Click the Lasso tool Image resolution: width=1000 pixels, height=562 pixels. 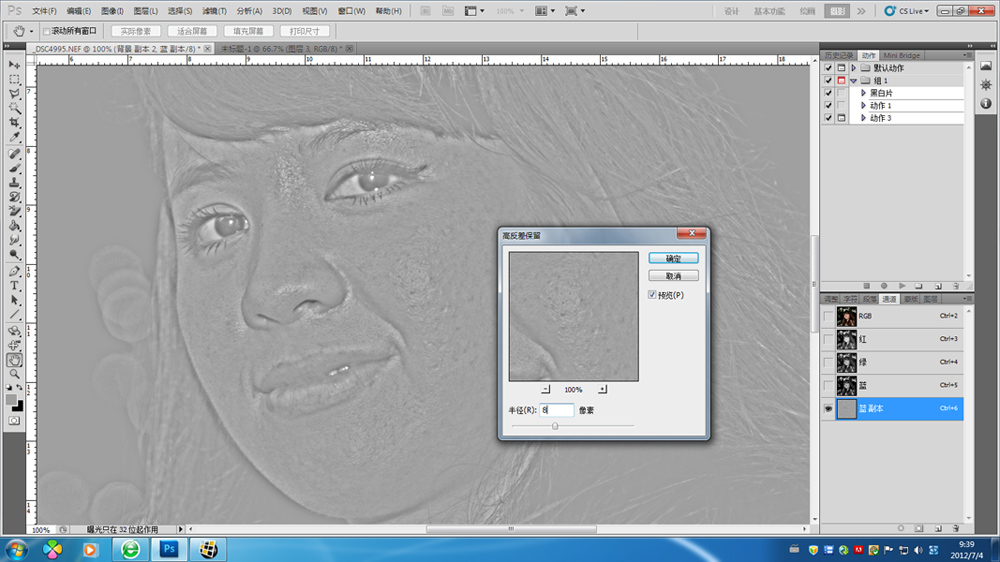click(15, 93)
